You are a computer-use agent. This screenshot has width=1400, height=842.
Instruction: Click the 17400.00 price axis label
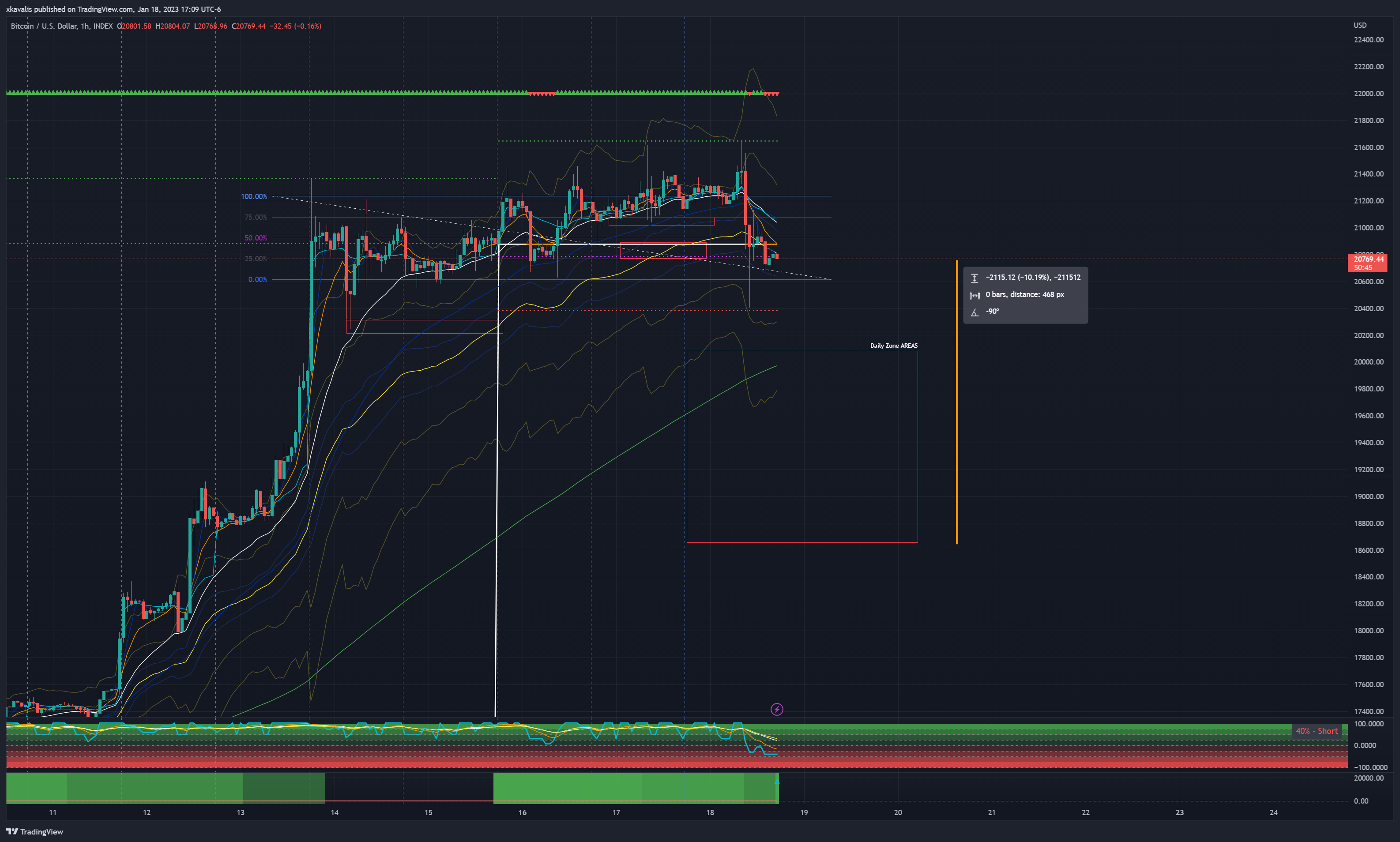coord(1368,711)
